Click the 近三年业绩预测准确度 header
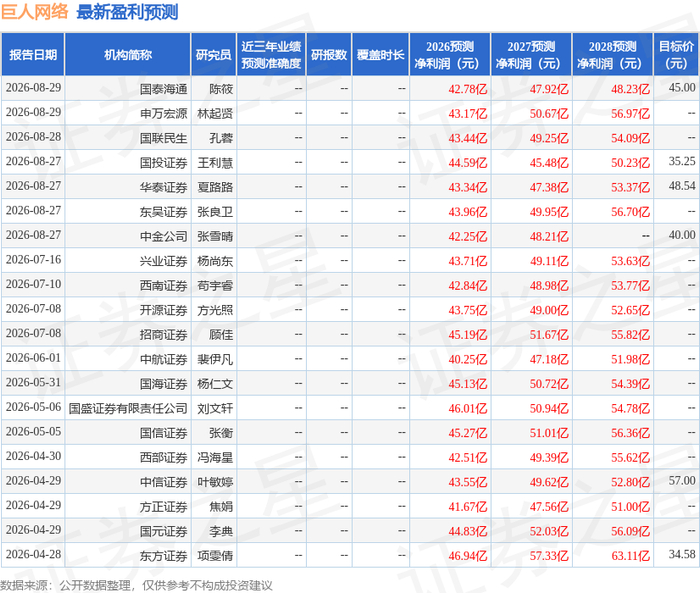700x593 pixels. 271,55
